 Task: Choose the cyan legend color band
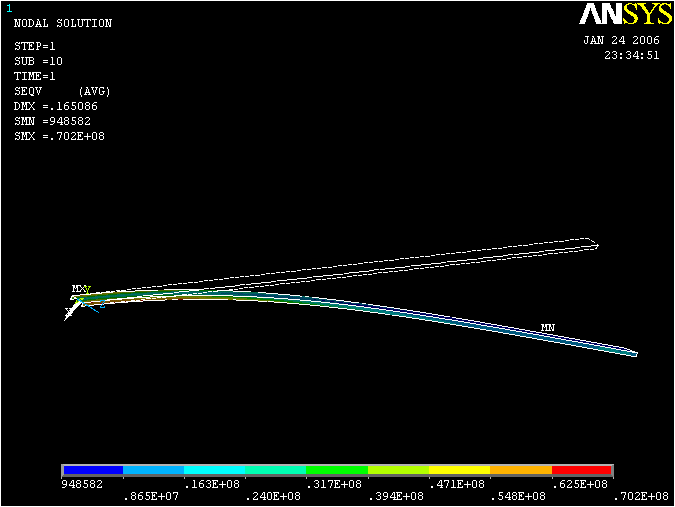214,469
